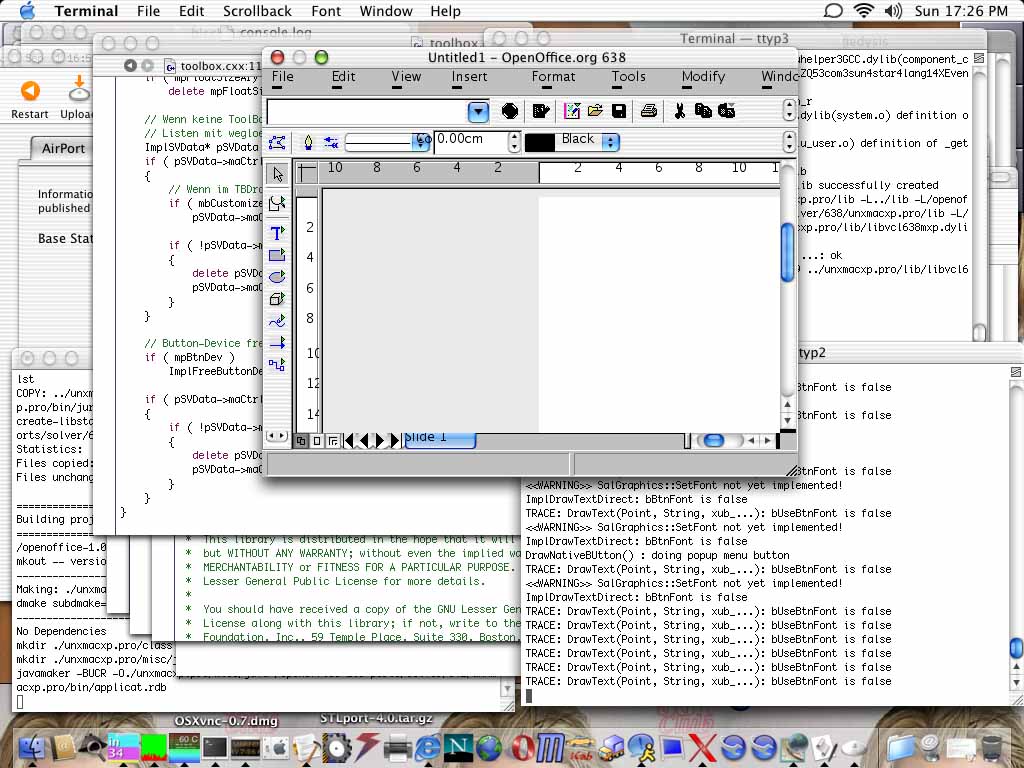Select the Rectangle tool
The image size is (1024, 768).
pyautogui.click(x=278, y=255)
